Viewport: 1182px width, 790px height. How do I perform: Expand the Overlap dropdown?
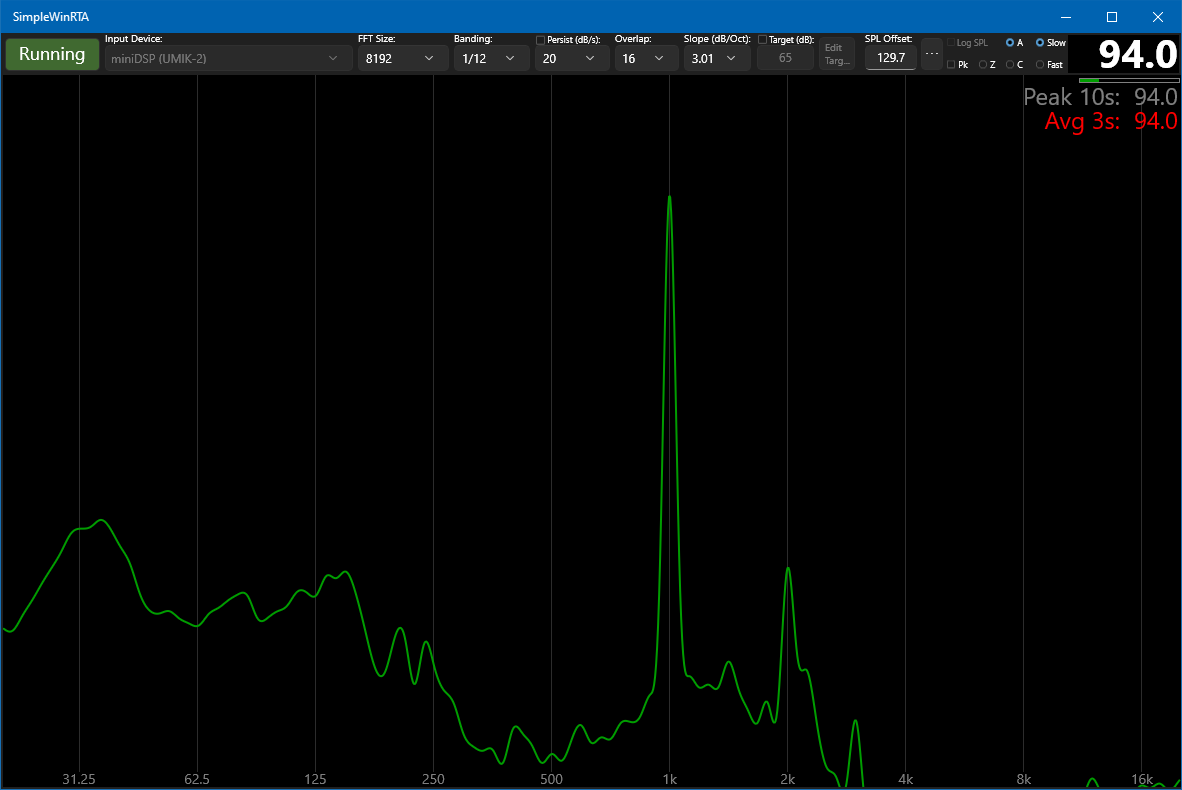tap(645, 58)
